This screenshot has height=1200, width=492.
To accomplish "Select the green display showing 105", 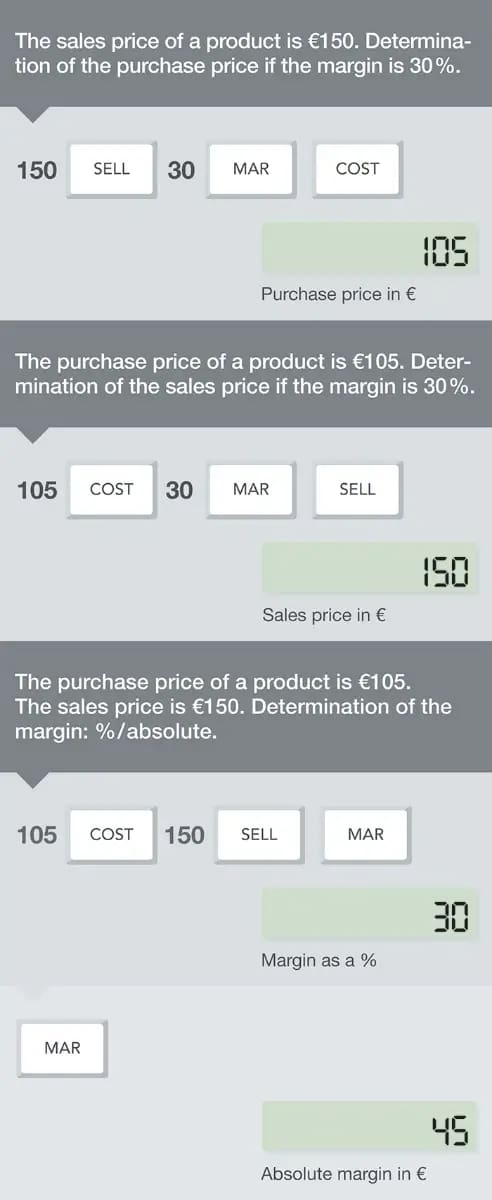I will (370, 249).
